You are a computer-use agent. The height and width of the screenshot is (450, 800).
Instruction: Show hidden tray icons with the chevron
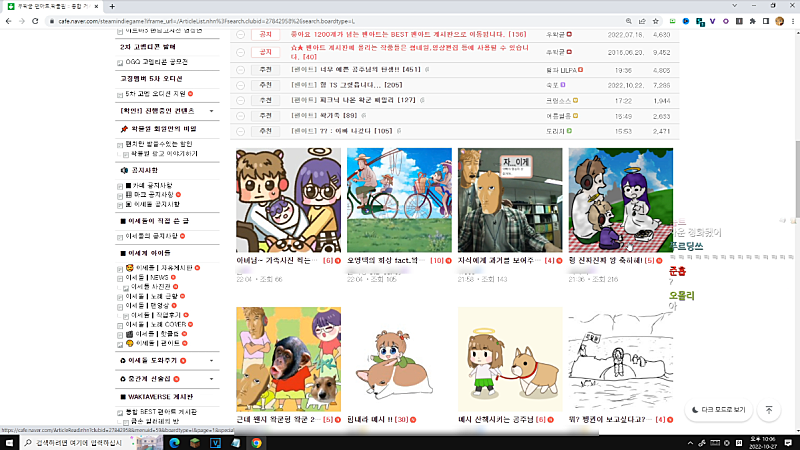690,443
